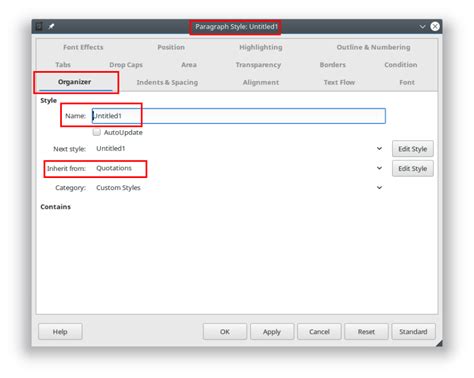Expand the Category dropdown
This screenshot has width=474, height=378.
(379, 188)
